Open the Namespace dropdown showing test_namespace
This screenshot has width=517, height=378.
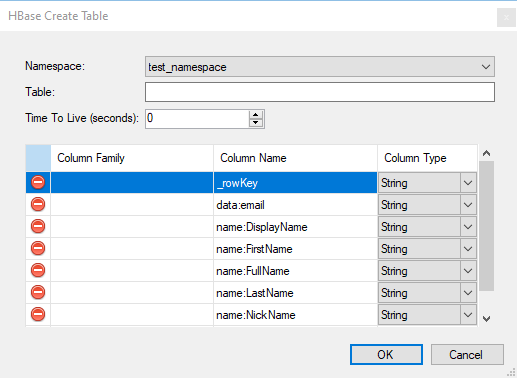[x=320, y=67]
